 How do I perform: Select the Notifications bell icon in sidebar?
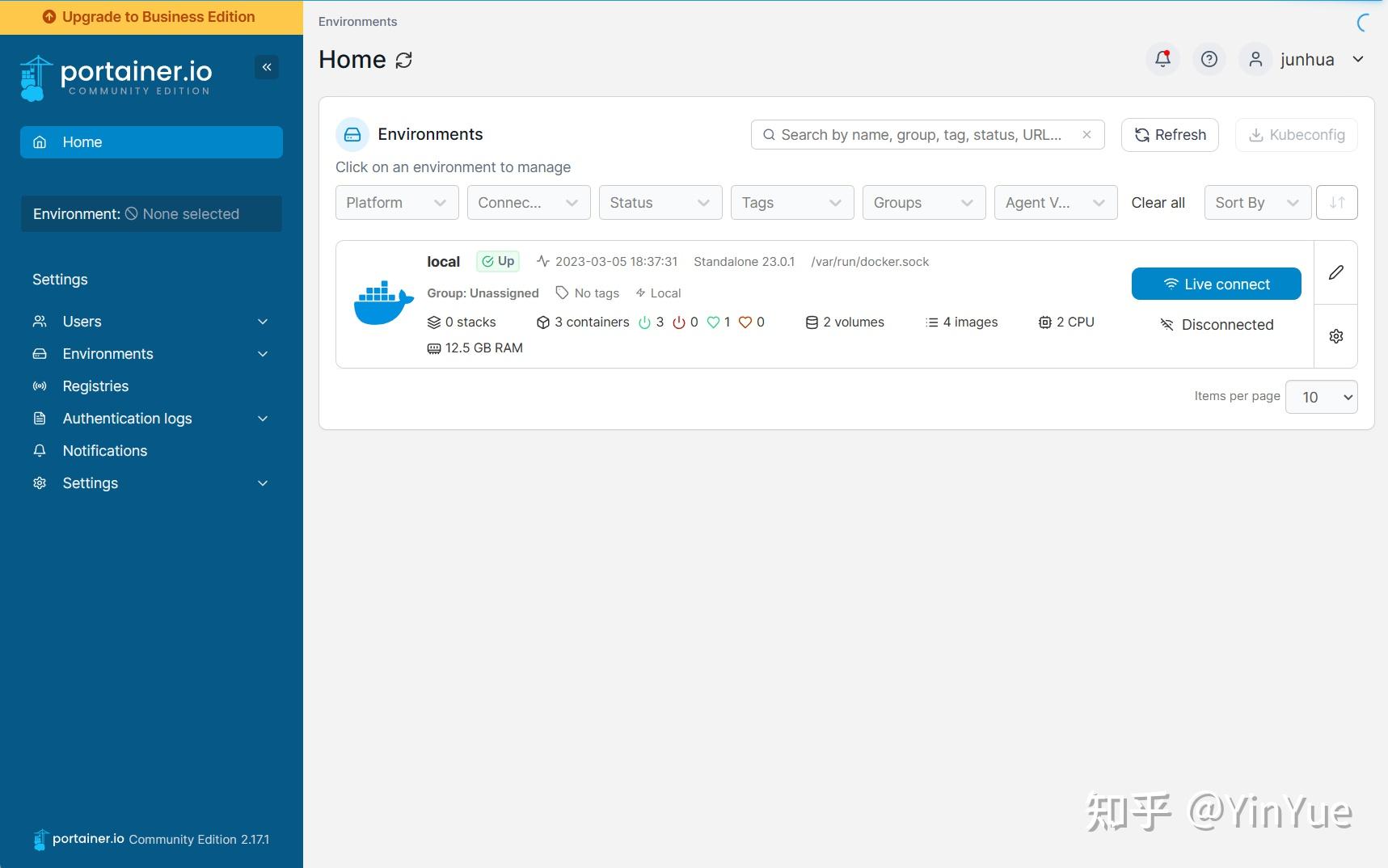click(x=40, y=450)
